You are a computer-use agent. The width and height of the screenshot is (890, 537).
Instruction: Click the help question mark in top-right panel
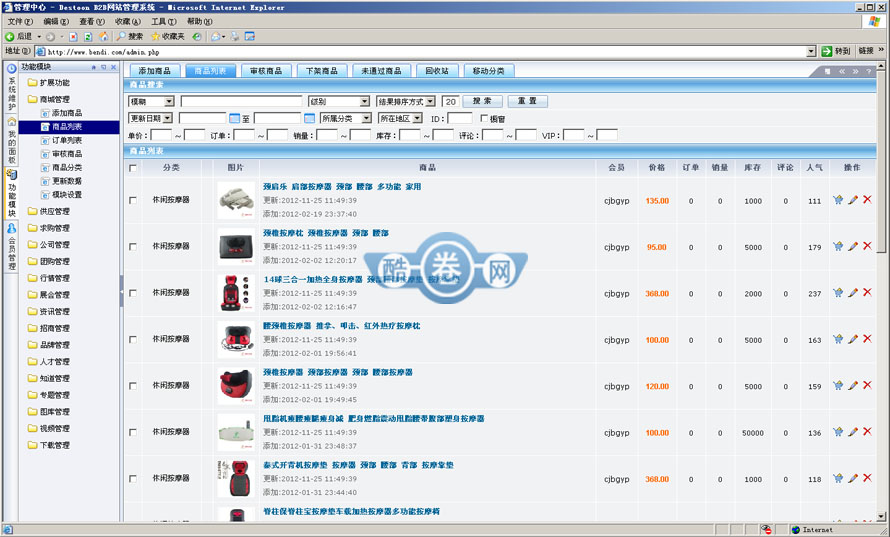868,72
